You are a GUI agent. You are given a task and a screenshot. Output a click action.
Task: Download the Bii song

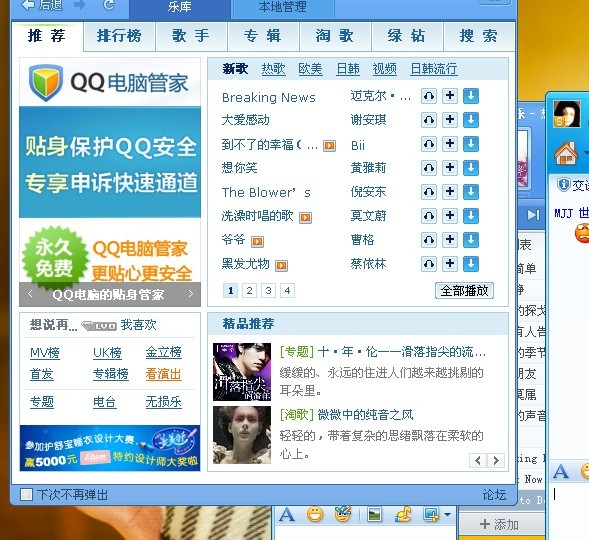point(471,144)
